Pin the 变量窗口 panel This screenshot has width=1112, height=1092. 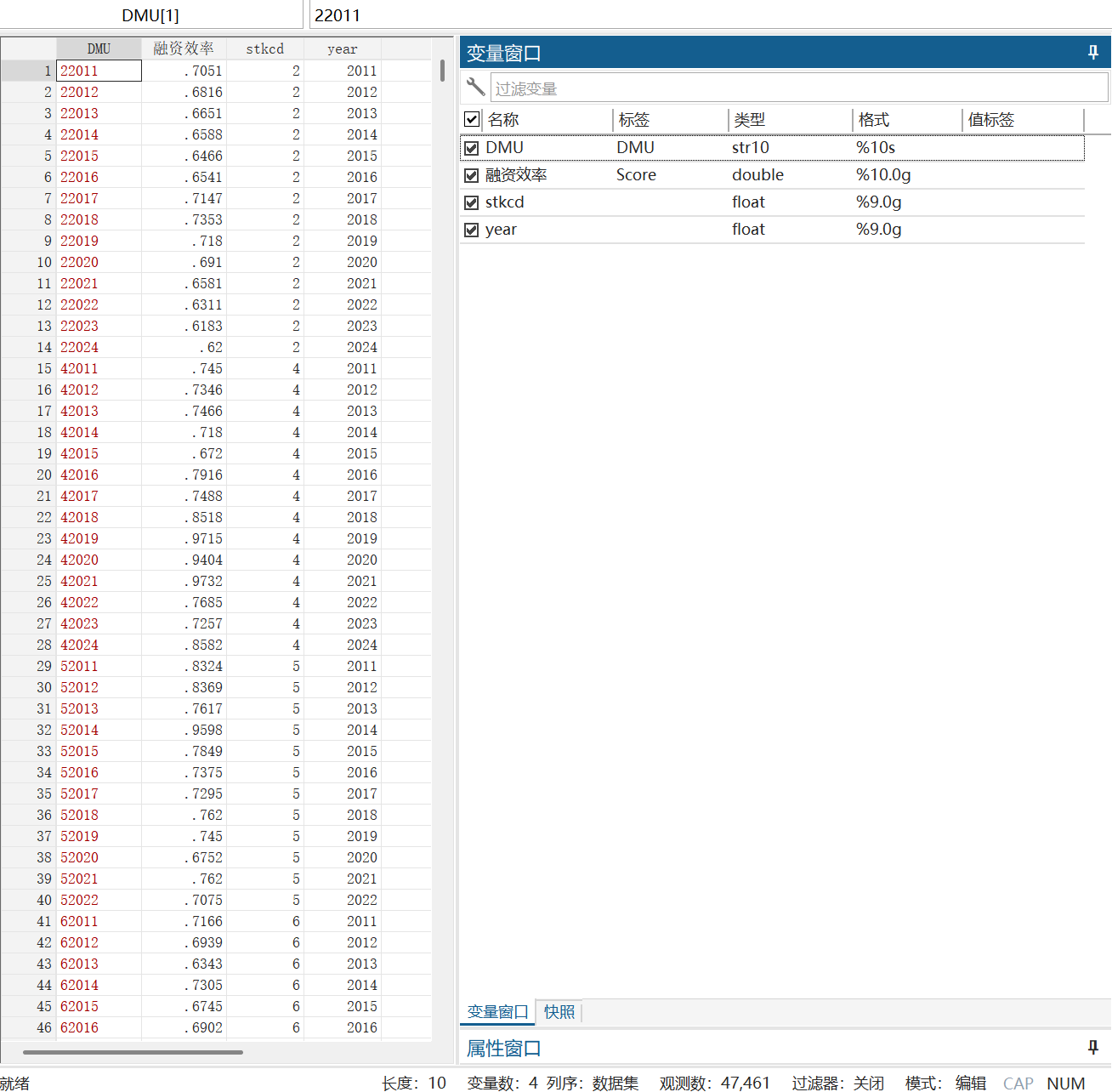1092,53
